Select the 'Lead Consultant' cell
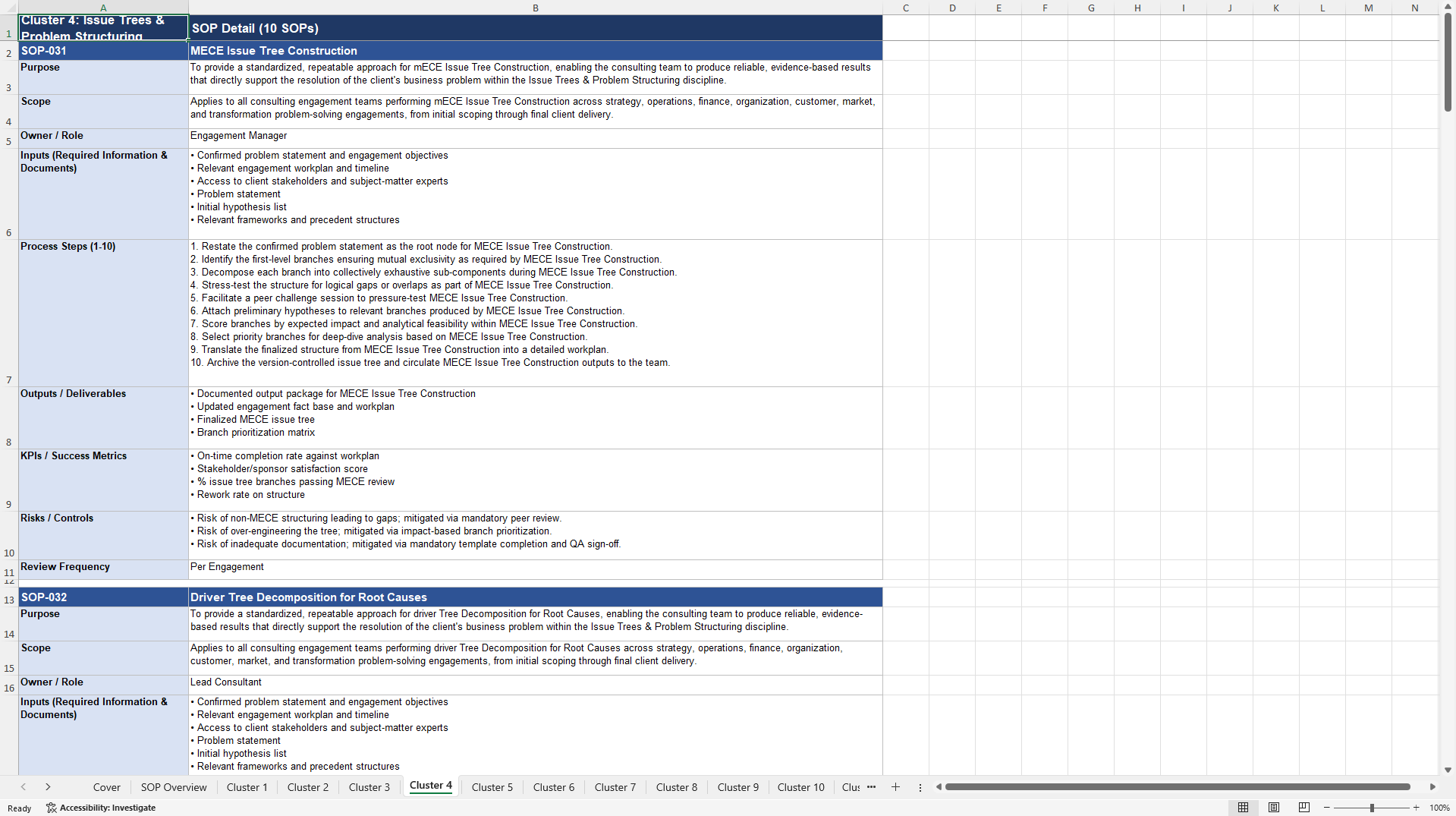Image resolution: width=1456 pixels, height=816 pixels. tap(536, 685)
